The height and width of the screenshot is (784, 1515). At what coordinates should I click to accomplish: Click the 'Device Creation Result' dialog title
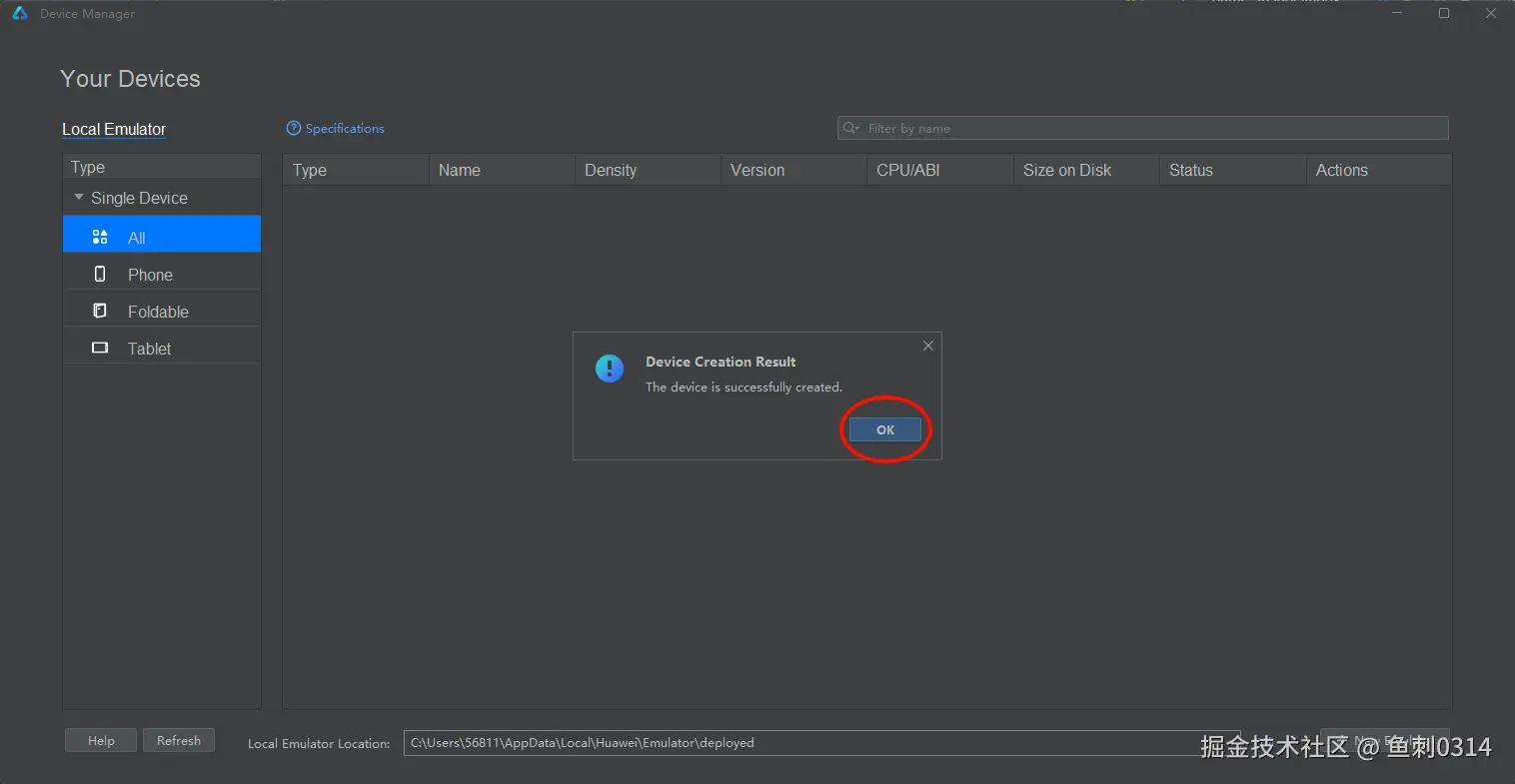721,362
